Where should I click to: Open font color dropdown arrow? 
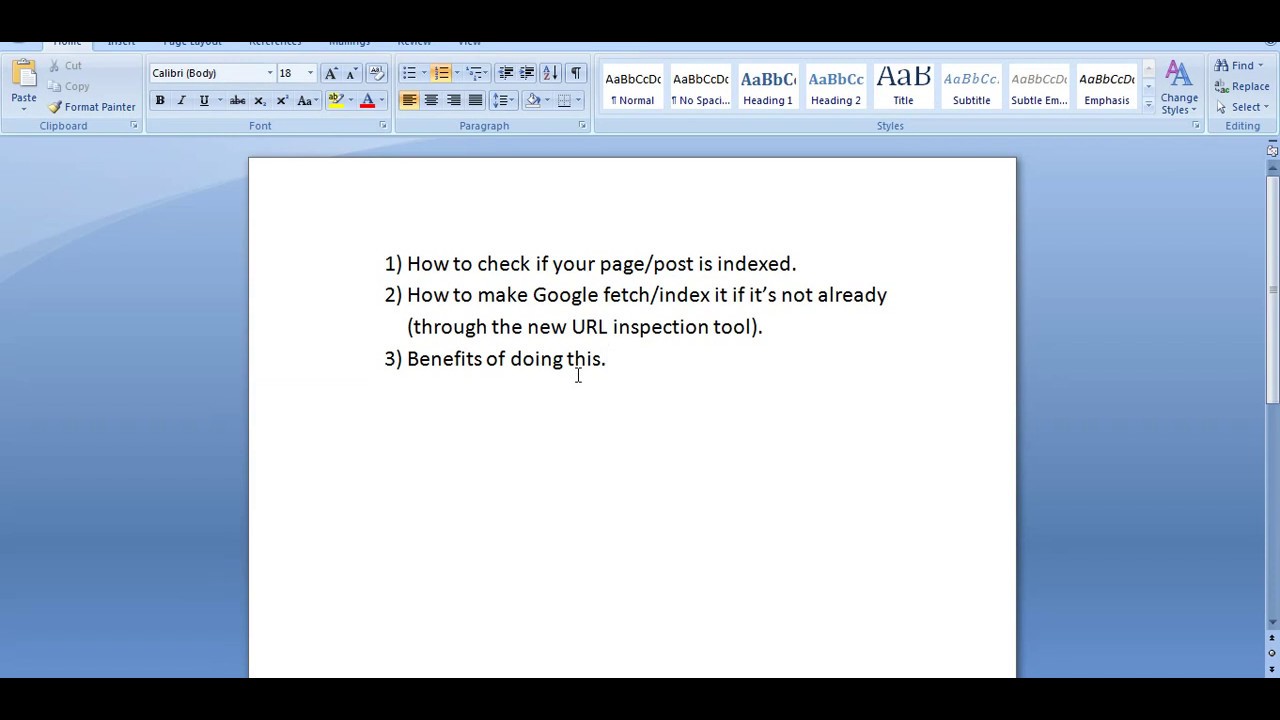point(381,100)
